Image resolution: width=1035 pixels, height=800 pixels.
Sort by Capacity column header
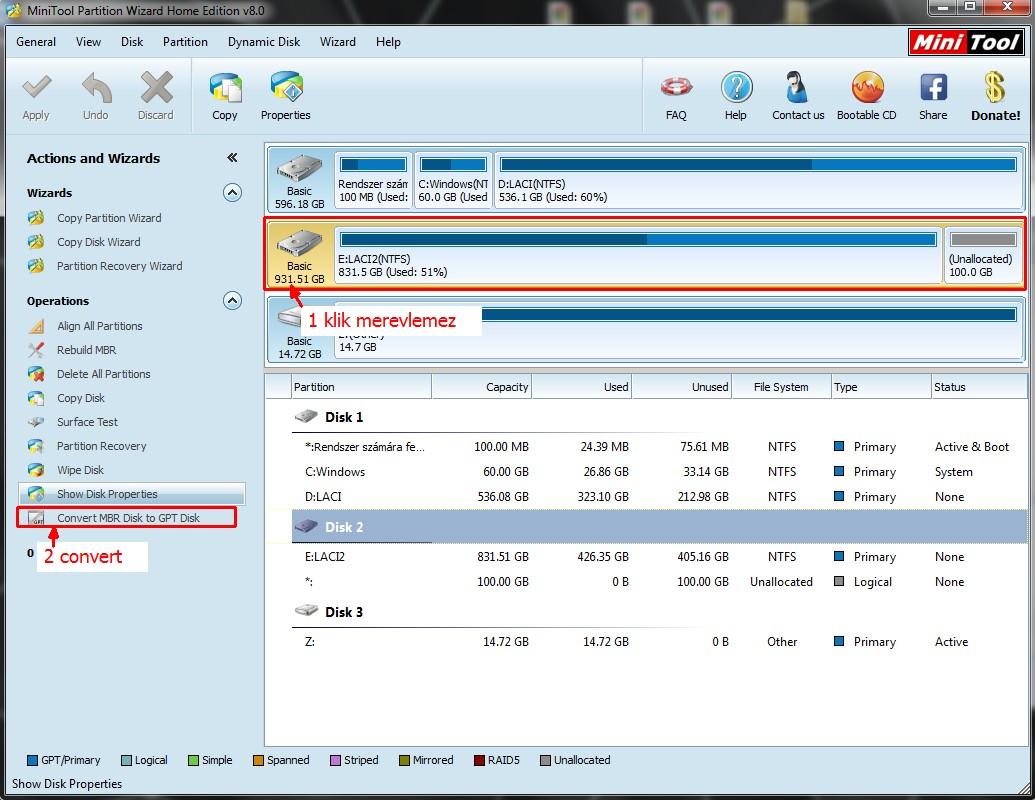(482, 387)
